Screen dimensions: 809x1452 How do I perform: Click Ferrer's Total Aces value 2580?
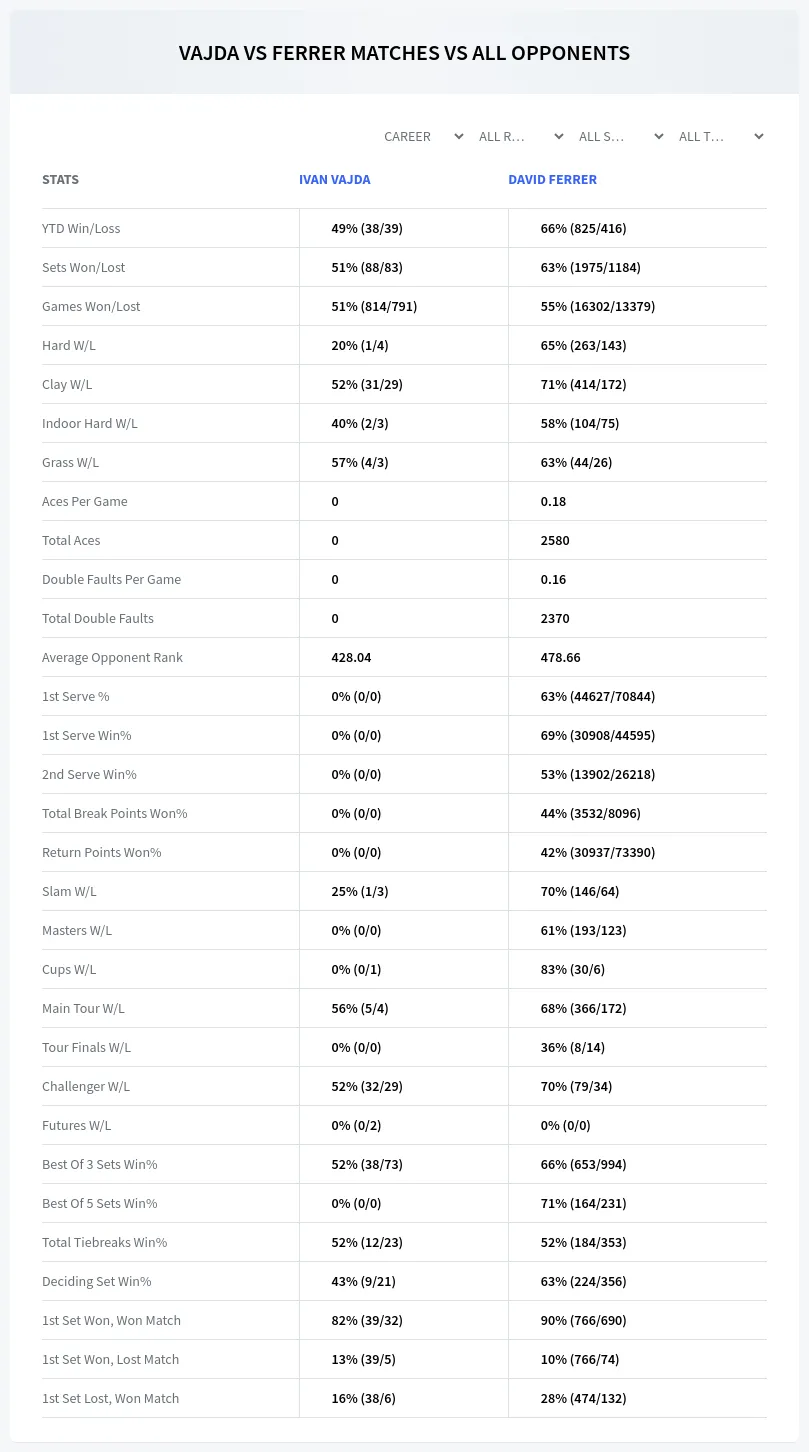[x=555, y=540]
